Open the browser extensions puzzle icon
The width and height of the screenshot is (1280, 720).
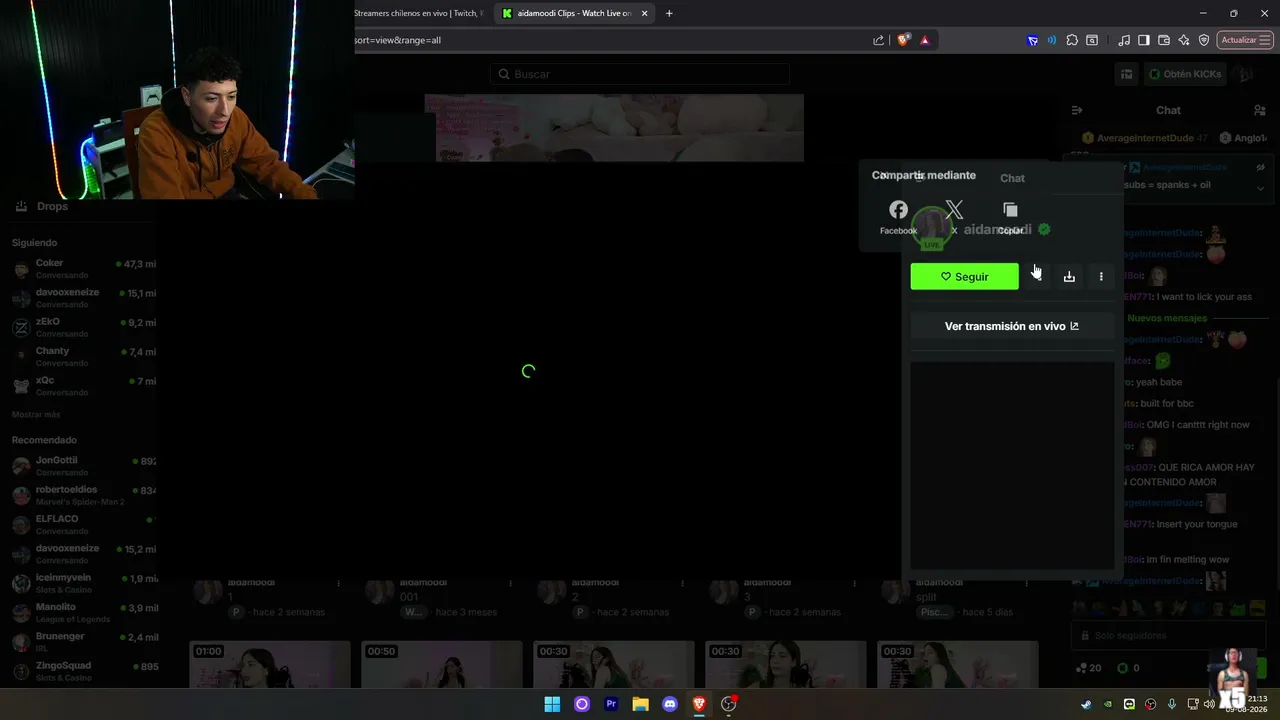[x=1072, y=40]
